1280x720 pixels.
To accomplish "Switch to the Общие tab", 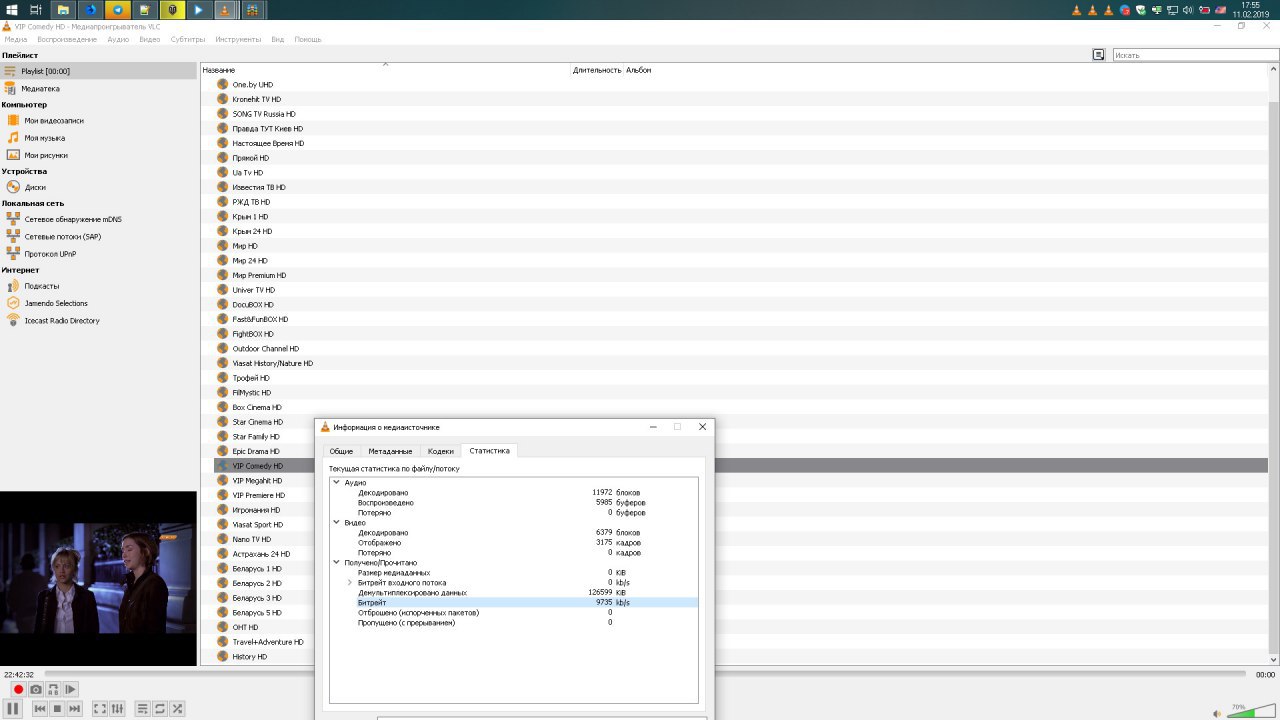I will [x=341, y=451].
